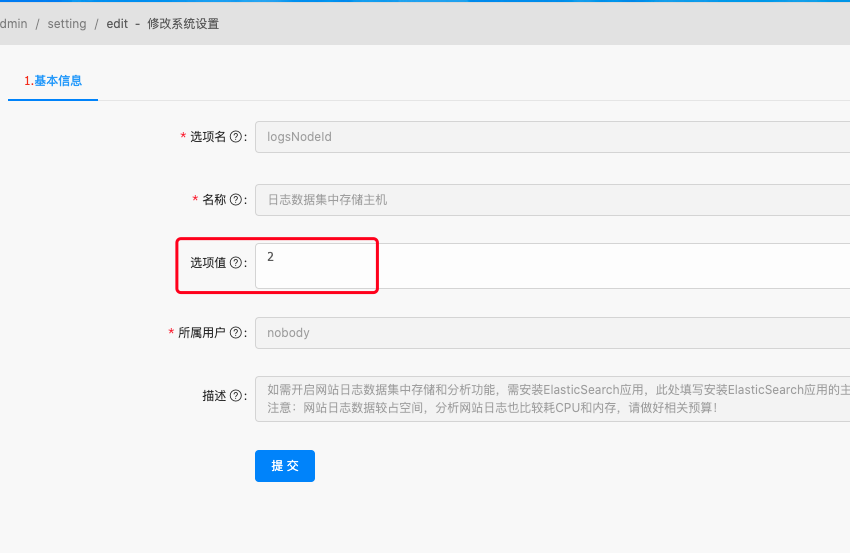850x553 pixels.
Task: Click the help icon beside 名称 label
Action: point(236,200)
